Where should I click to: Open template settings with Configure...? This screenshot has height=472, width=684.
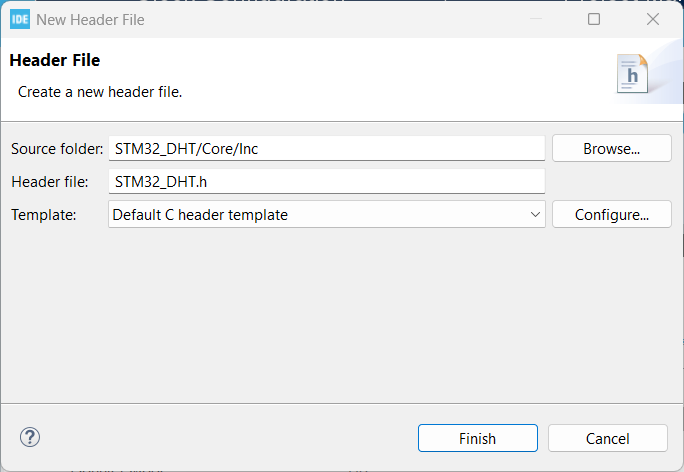[612, 214]
